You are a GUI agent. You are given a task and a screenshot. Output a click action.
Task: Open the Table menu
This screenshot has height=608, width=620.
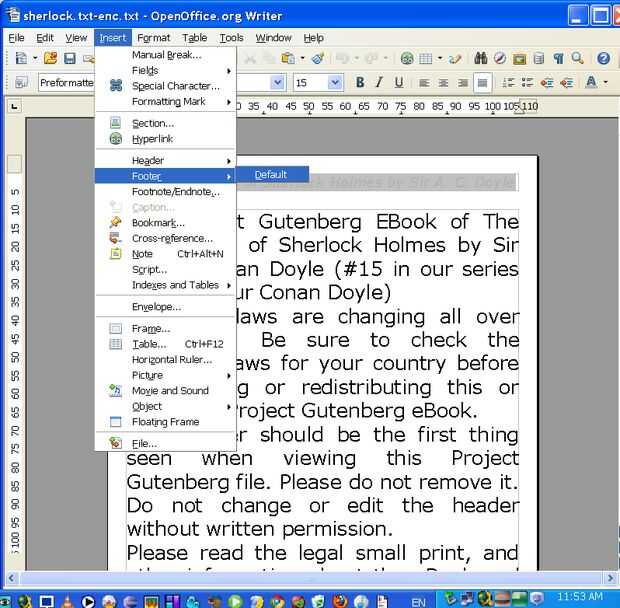click(x=195, y=38)
